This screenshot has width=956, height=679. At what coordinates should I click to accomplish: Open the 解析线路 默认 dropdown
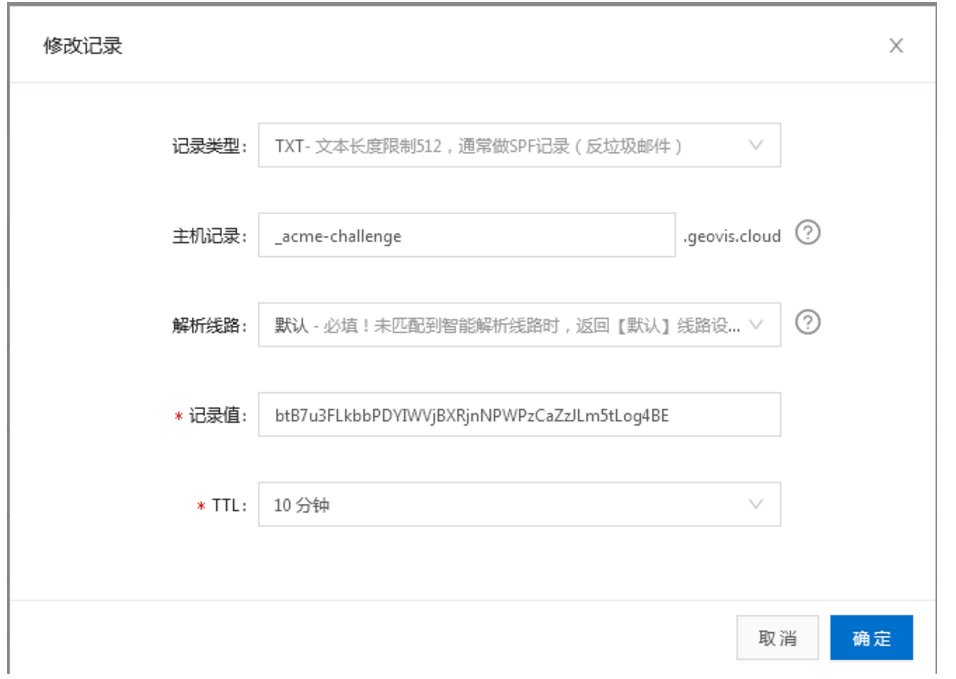click(519, 325)
